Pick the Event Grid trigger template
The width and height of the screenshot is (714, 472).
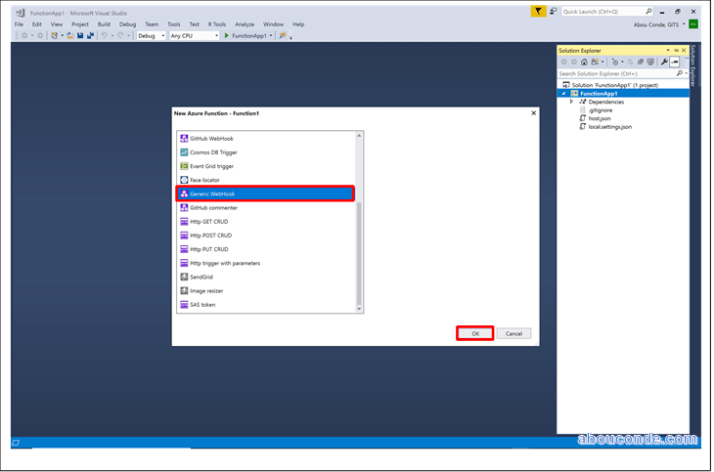click(213, 166)
